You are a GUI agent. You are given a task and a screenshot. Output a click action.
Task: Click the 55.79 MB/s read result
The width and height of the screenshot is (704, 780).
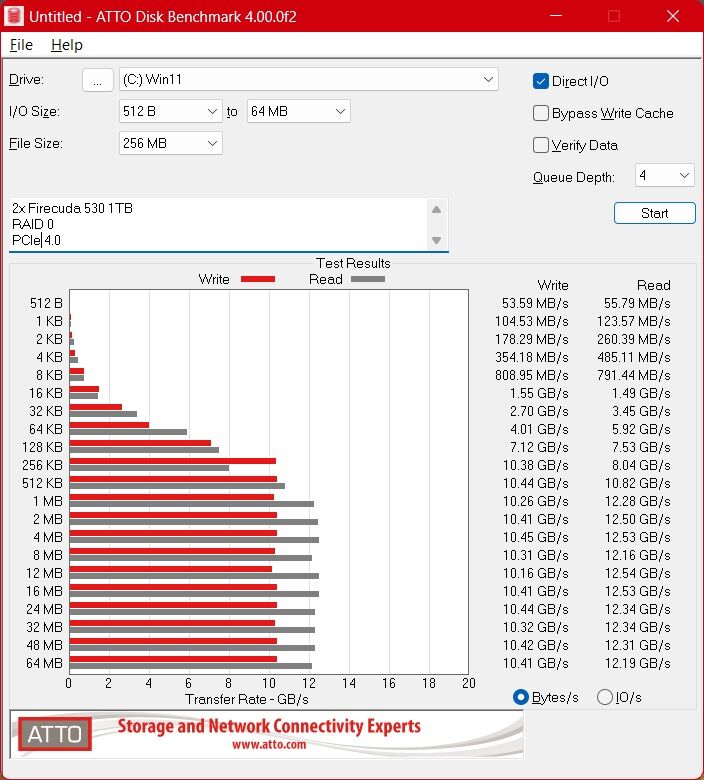pos(637,303)
